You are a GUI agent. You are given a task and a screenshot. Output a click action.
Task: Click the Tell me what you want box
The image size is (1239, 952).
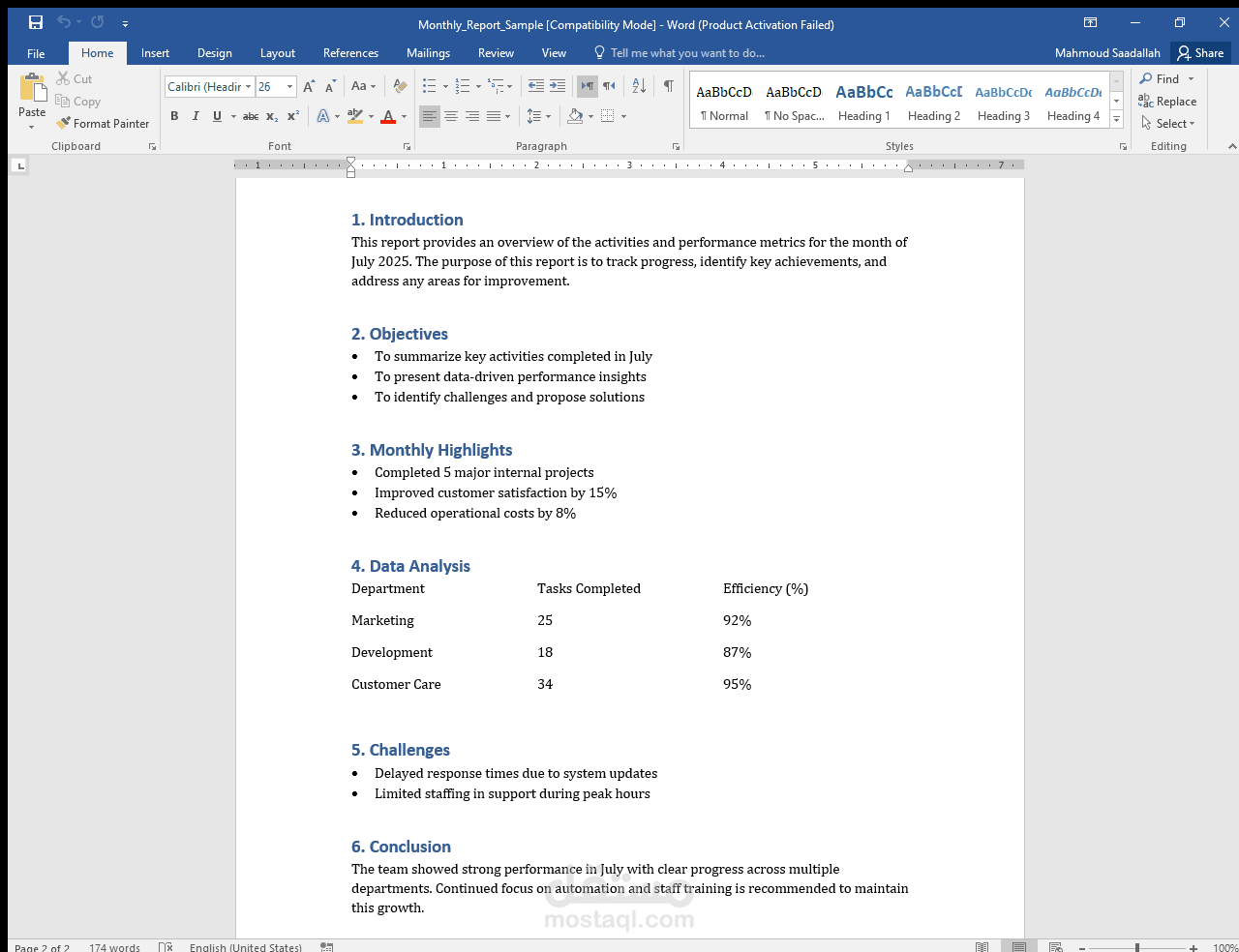pos(687,53)
